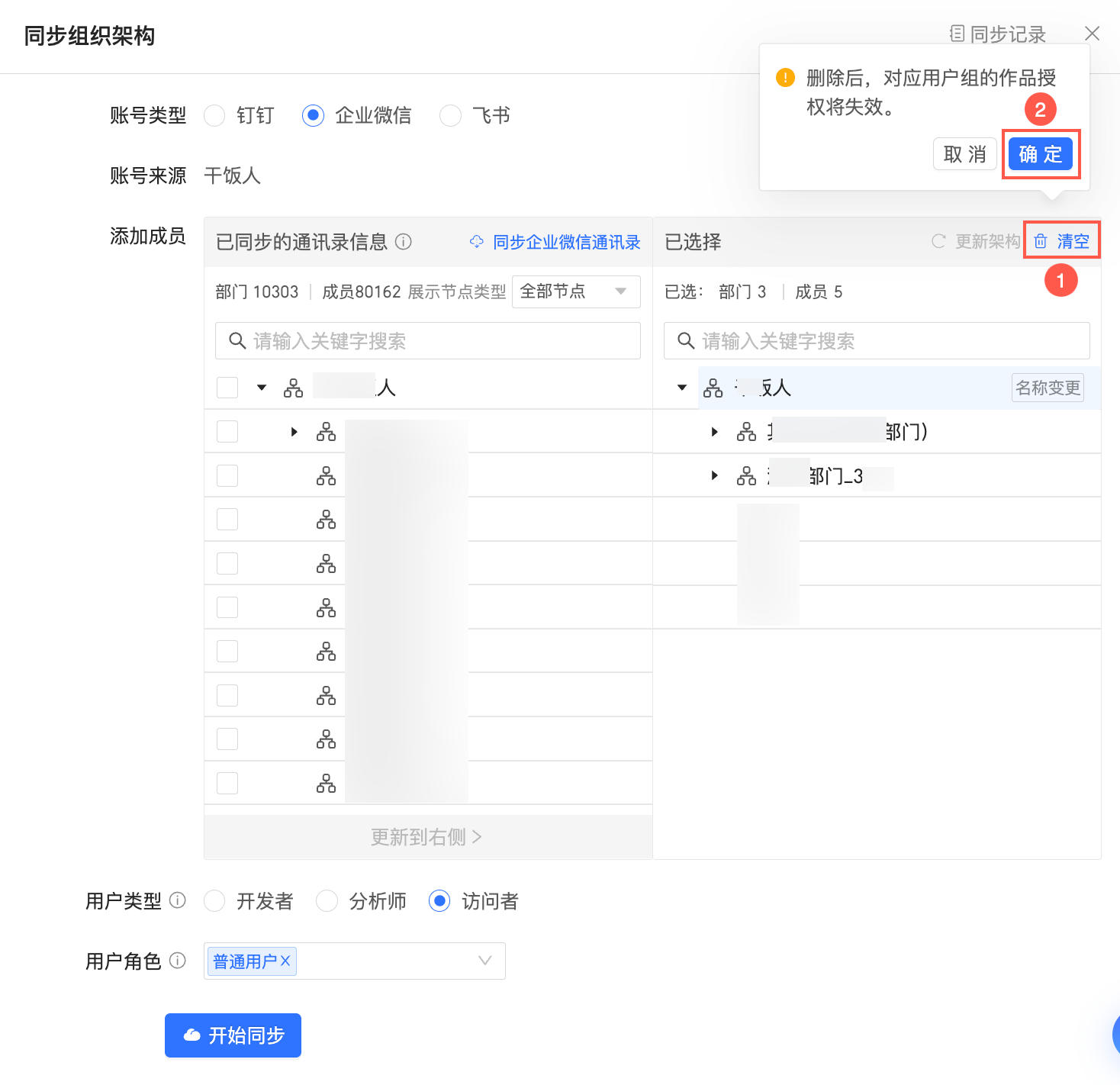Click the magnifier icon in the left search box
1120x1085 pixels.
[237, 340]
